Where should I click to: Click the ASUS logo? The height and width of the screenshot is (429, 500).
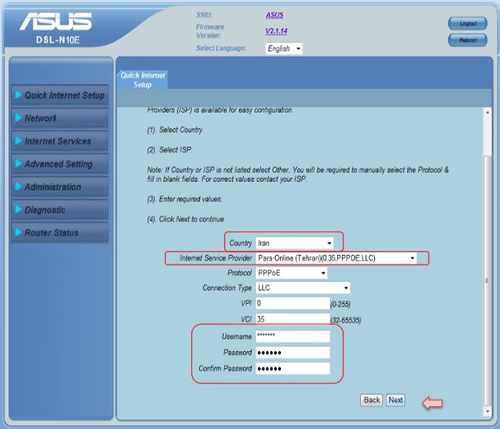click(56, 22)
